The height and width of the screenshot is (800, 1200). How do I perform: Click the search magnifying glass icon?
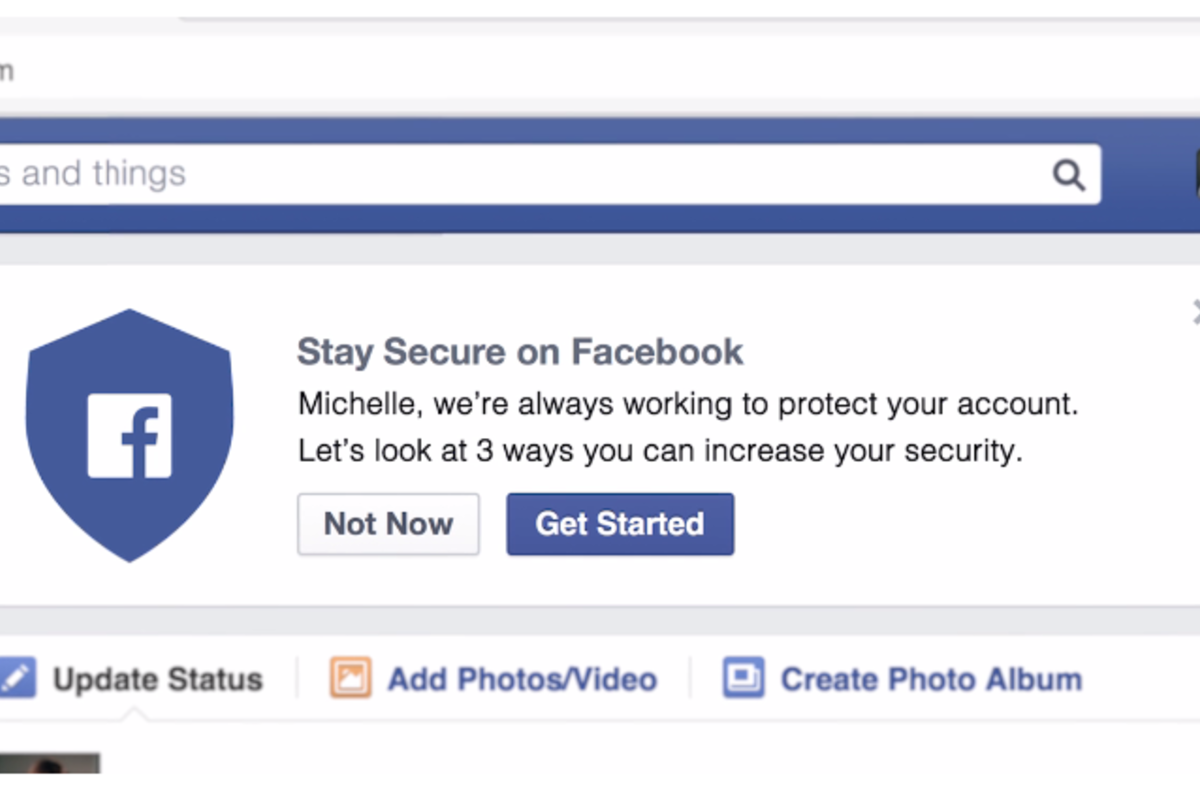point(1070,174)
